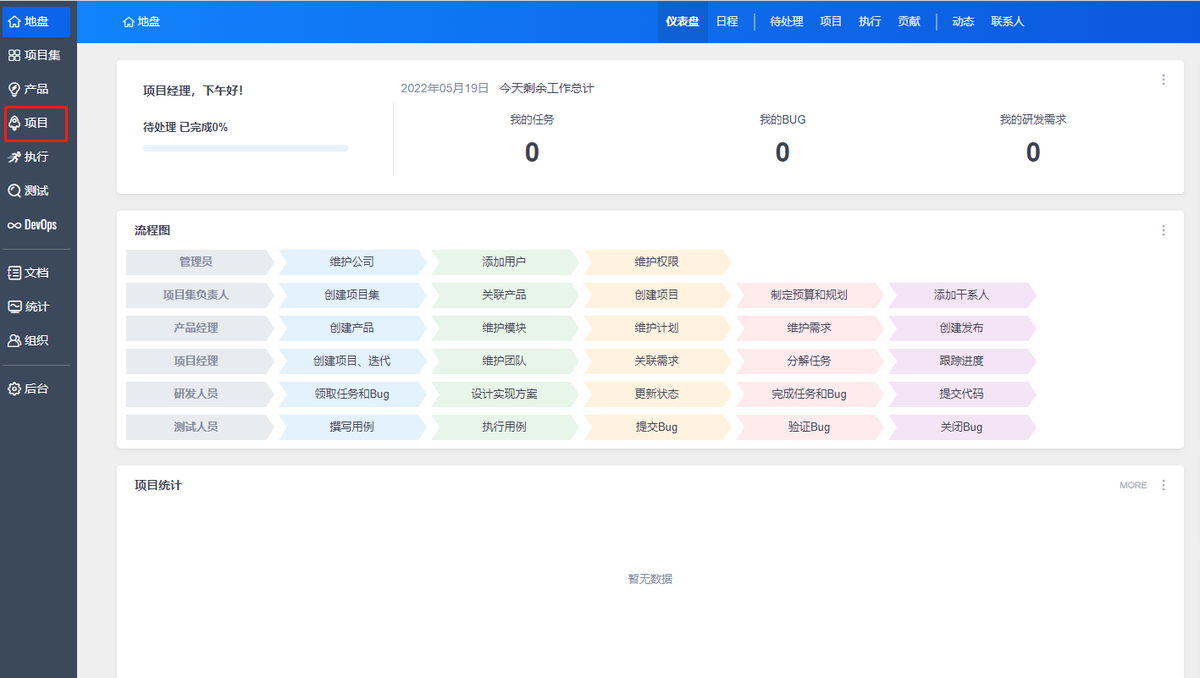Switch to the 联系人 tab
This screenshot has width=1200, height=678.
pyautogui.click(x=1007, y=21)
